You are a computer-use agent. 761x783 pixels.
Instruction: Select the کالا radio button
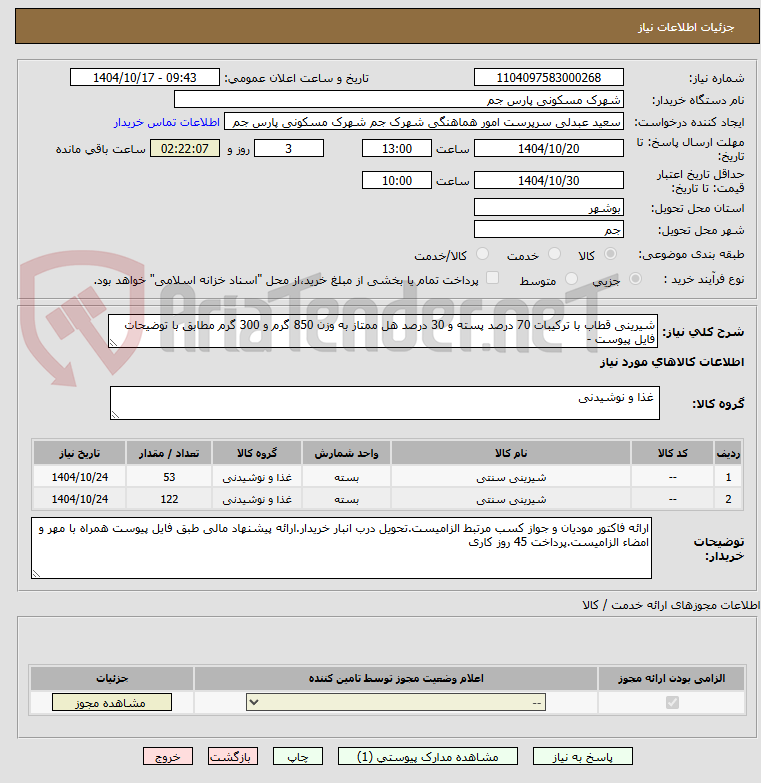tap(610, 254)
